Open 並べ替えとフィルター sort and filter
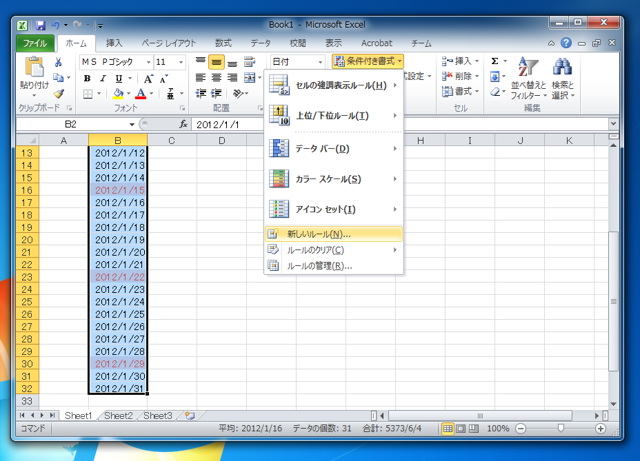The width and height of the screenshot is (640, 461). click(x=528, y=78)
